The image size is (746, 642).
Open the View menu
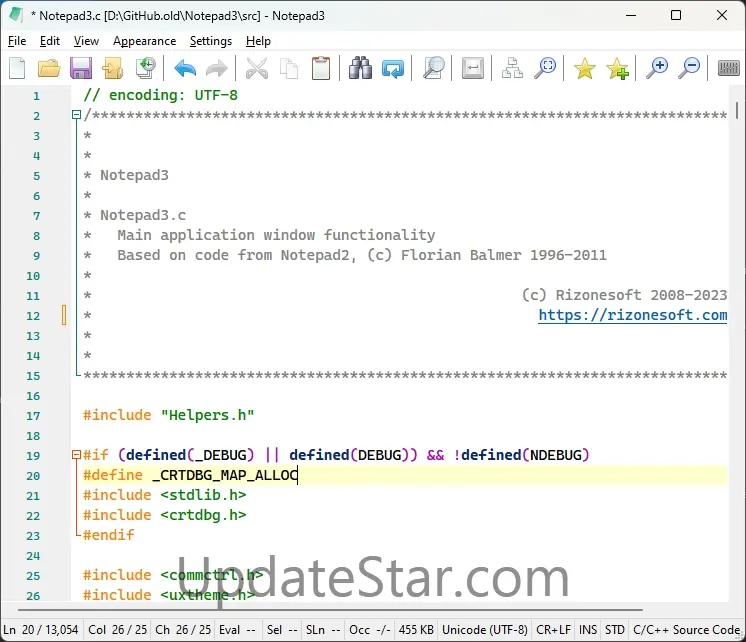[86, 41]
